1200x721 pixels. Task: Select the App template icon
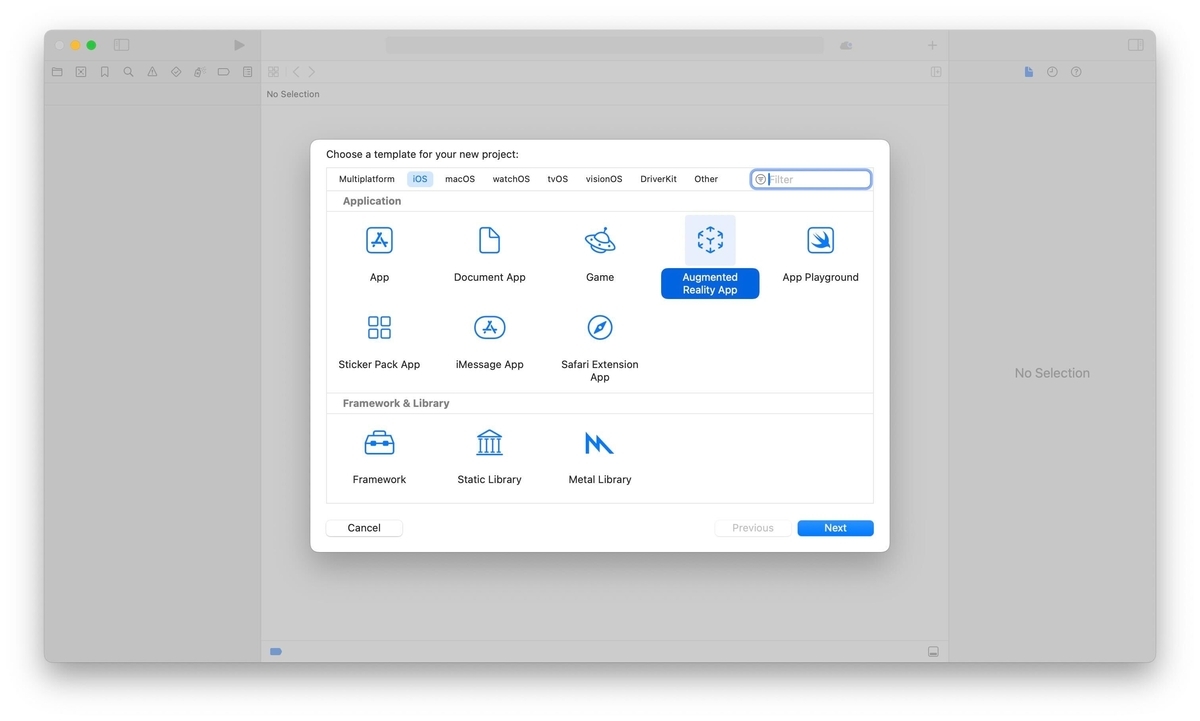[379, 241]
